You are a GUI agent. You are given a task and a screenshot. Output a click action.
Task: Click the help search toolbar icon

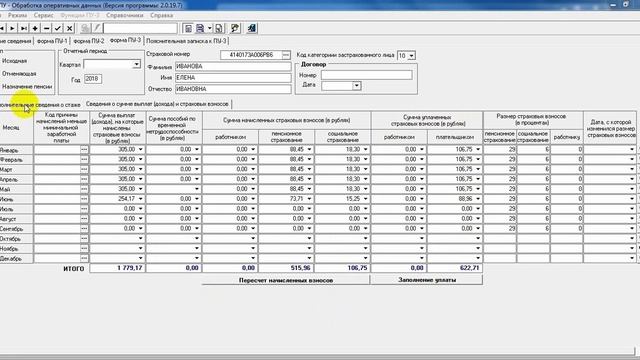pyautogui.click(x=235, y=28)
